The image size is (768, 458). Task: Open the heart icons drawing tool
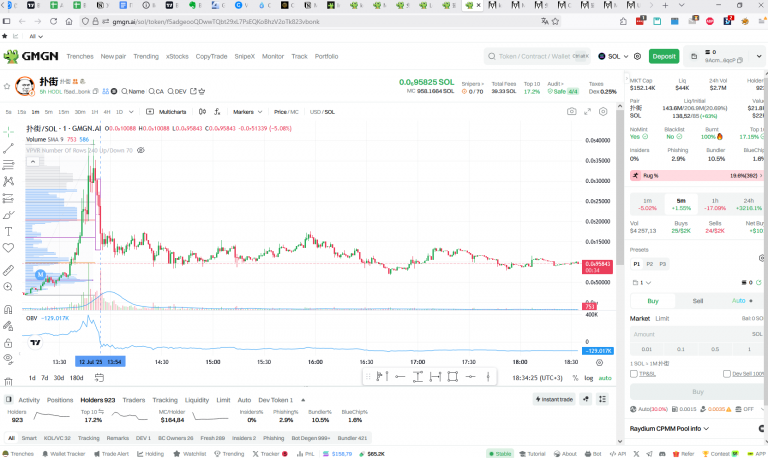[x=8, y=248]
